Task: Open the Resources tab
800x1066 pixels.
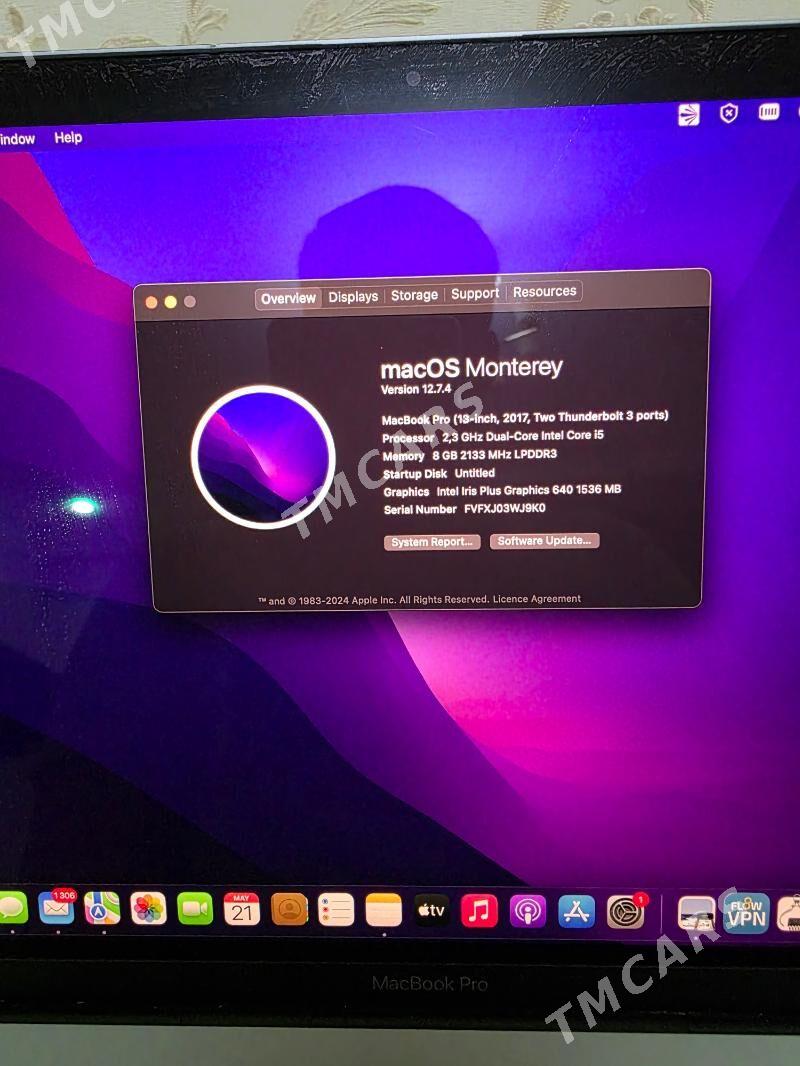Action: 544,292
